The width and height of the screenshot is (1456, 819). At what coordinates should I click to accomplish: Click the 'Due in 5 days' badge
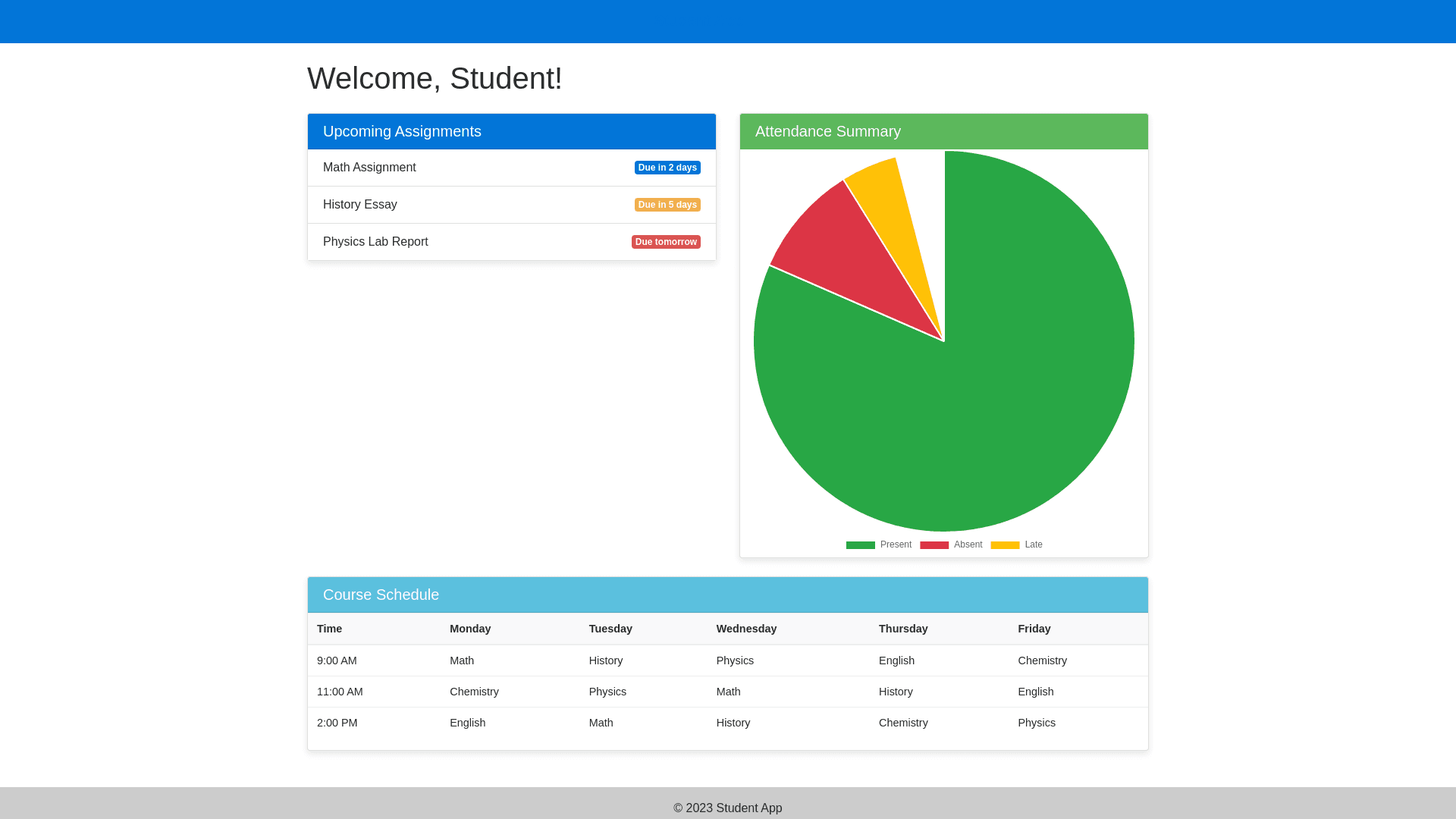coord(667,205)
